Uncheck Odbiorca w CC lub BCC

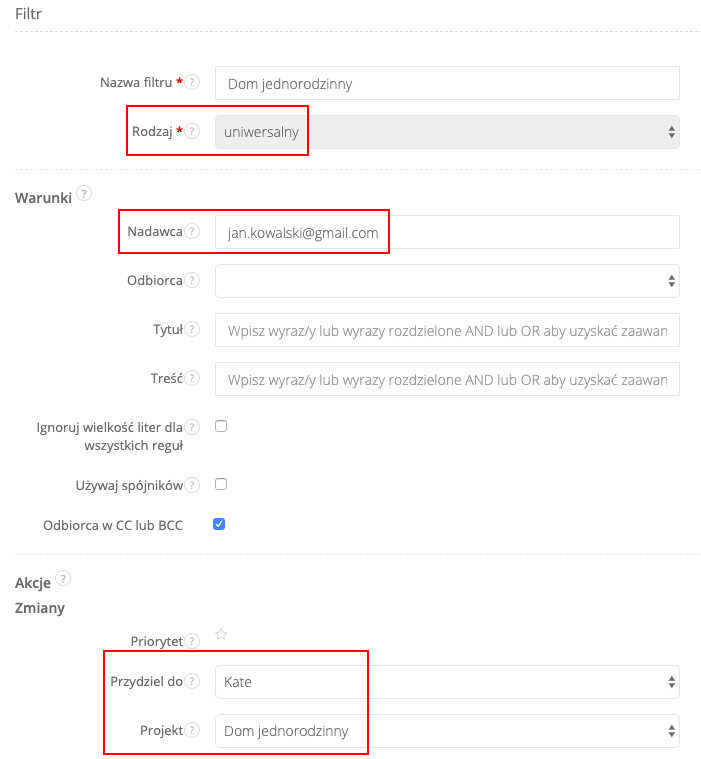pyautogui.click(x=220, y=523)
